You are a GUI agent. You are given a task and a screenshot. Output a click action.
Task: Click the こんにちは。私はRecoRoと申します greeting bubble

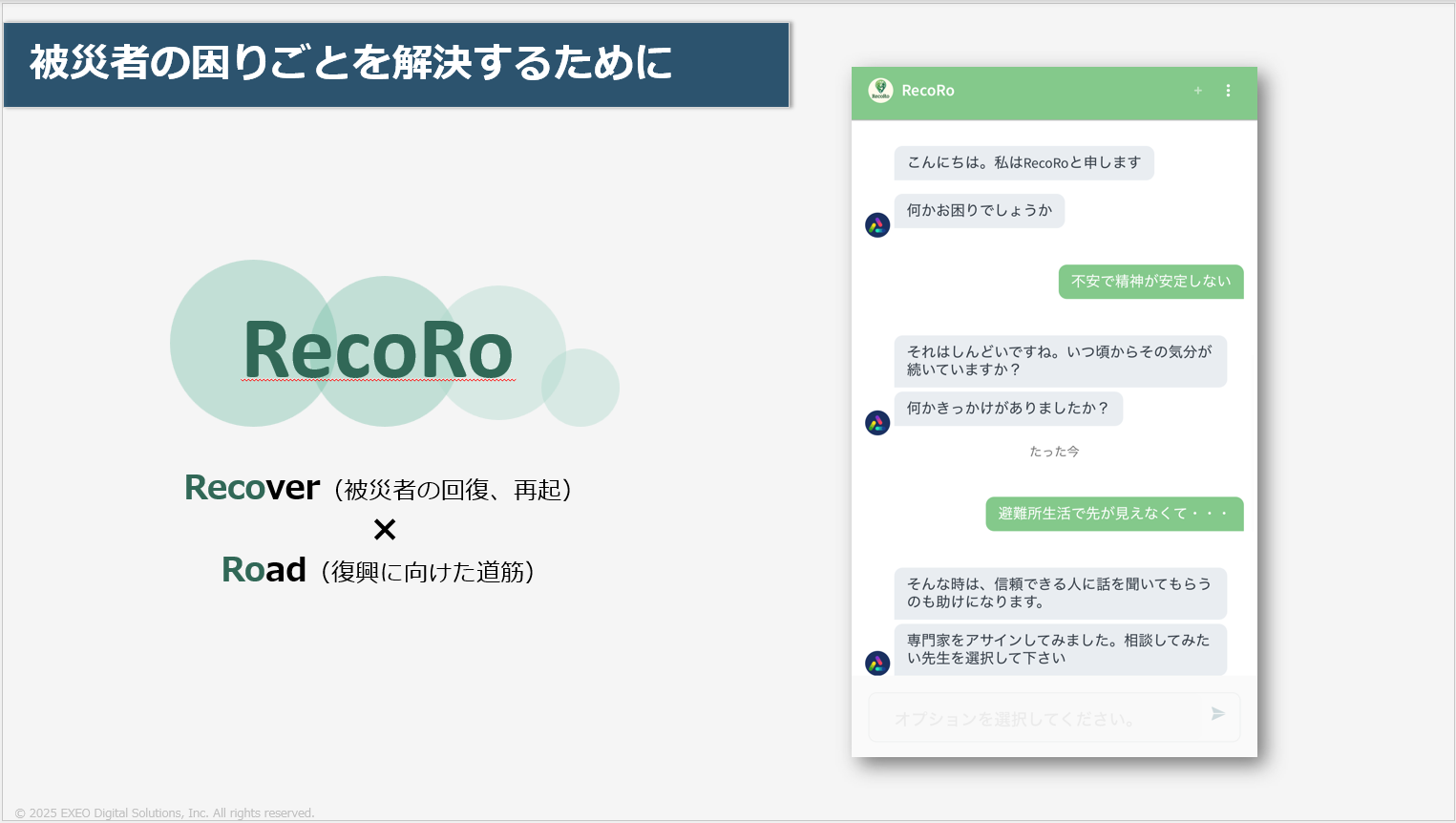[x=1023, y=163]
